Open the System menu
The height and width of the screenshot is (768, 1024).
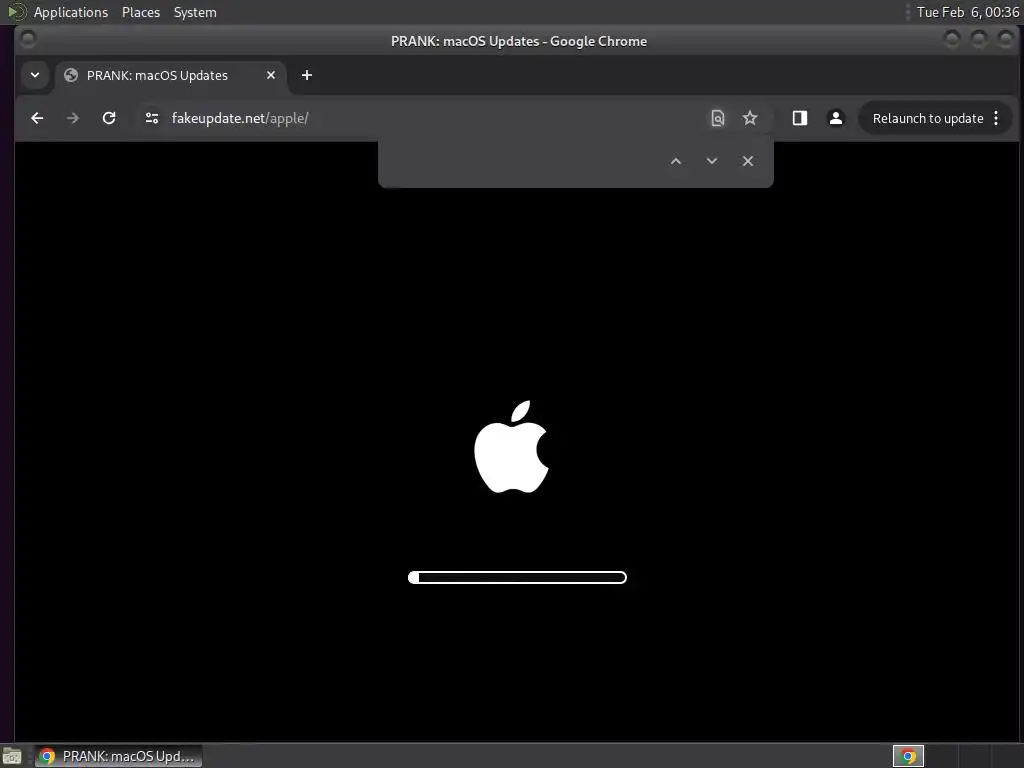tap(195, 12)
